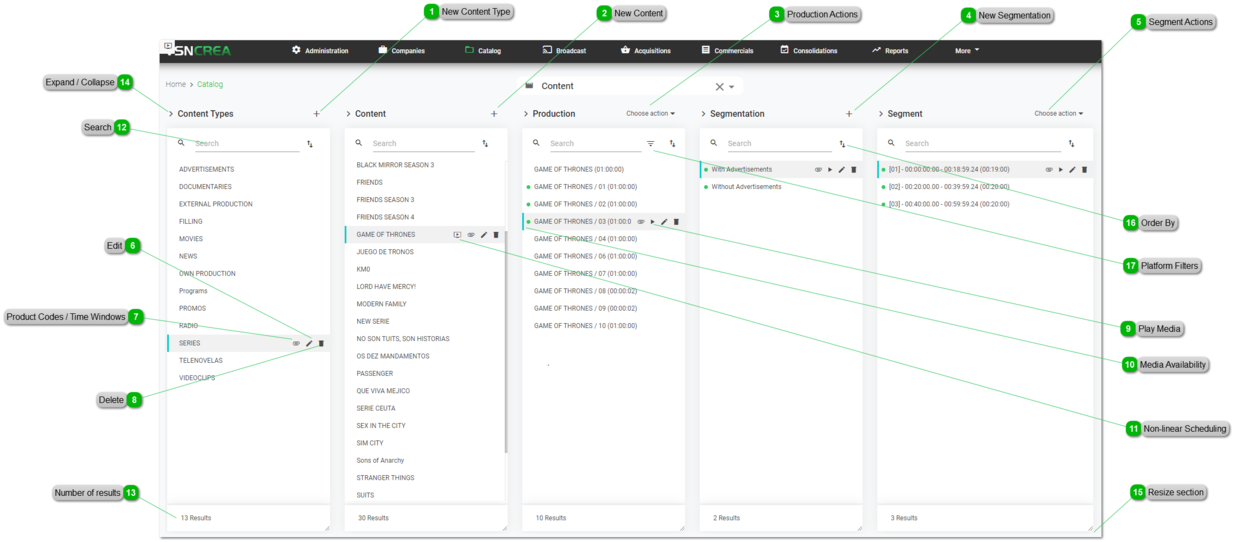1235x542 pixels.
Task: Open Production Choose action dropdown
Action: [x=650, y=114]
